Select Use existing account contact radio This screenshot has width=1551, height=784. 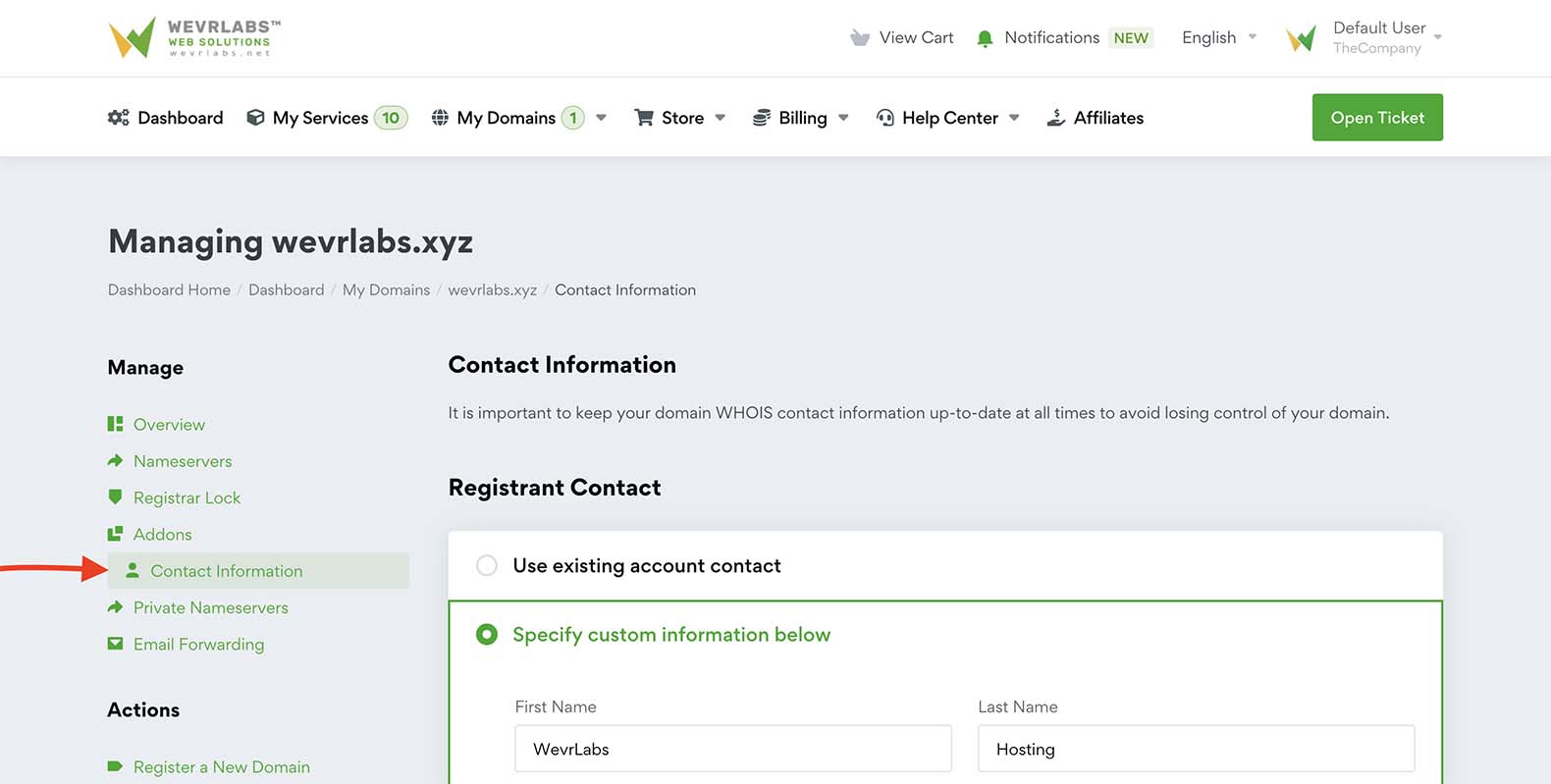tap(487, 565)
